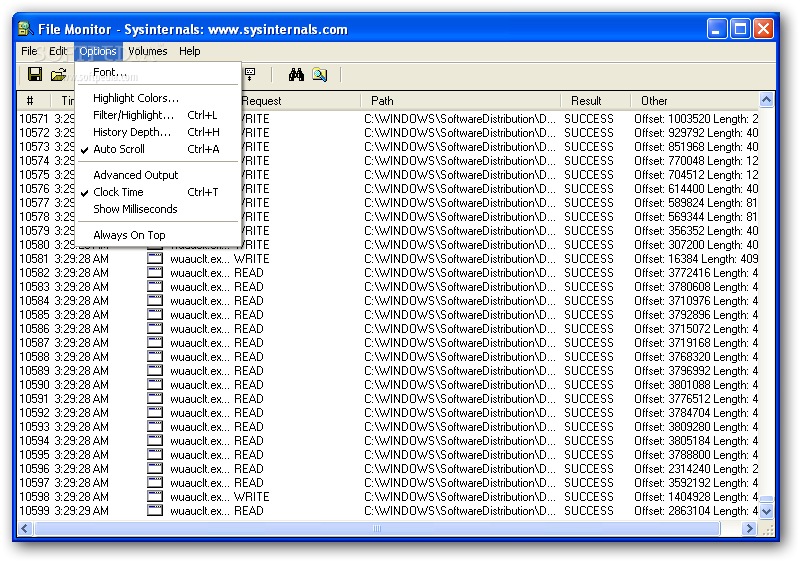Click the Offset: 2863104 cell

(x=696, y=510)
